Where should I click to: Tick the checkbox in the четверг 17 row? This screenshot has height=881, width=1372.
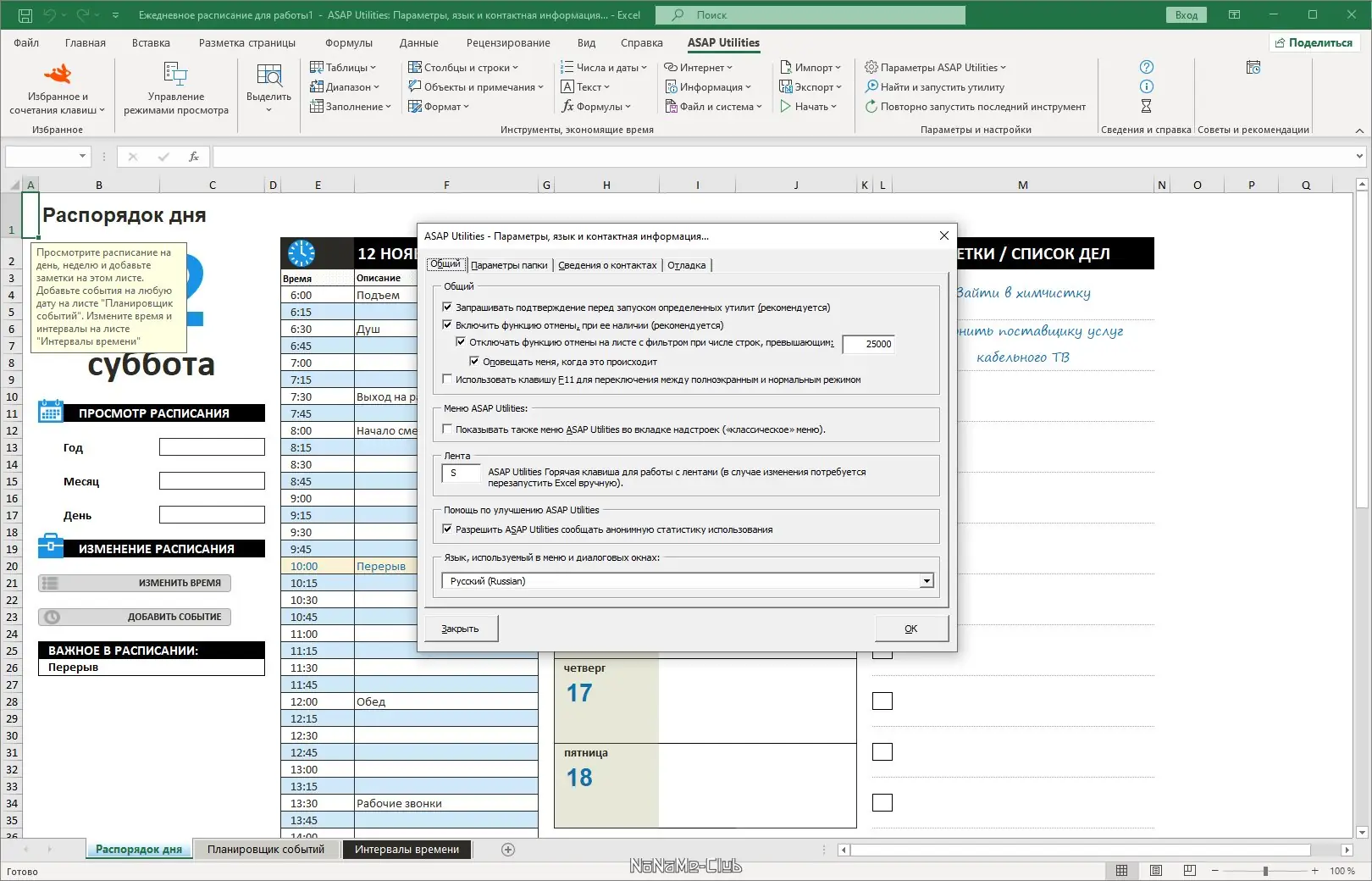(x=882, y=701)
